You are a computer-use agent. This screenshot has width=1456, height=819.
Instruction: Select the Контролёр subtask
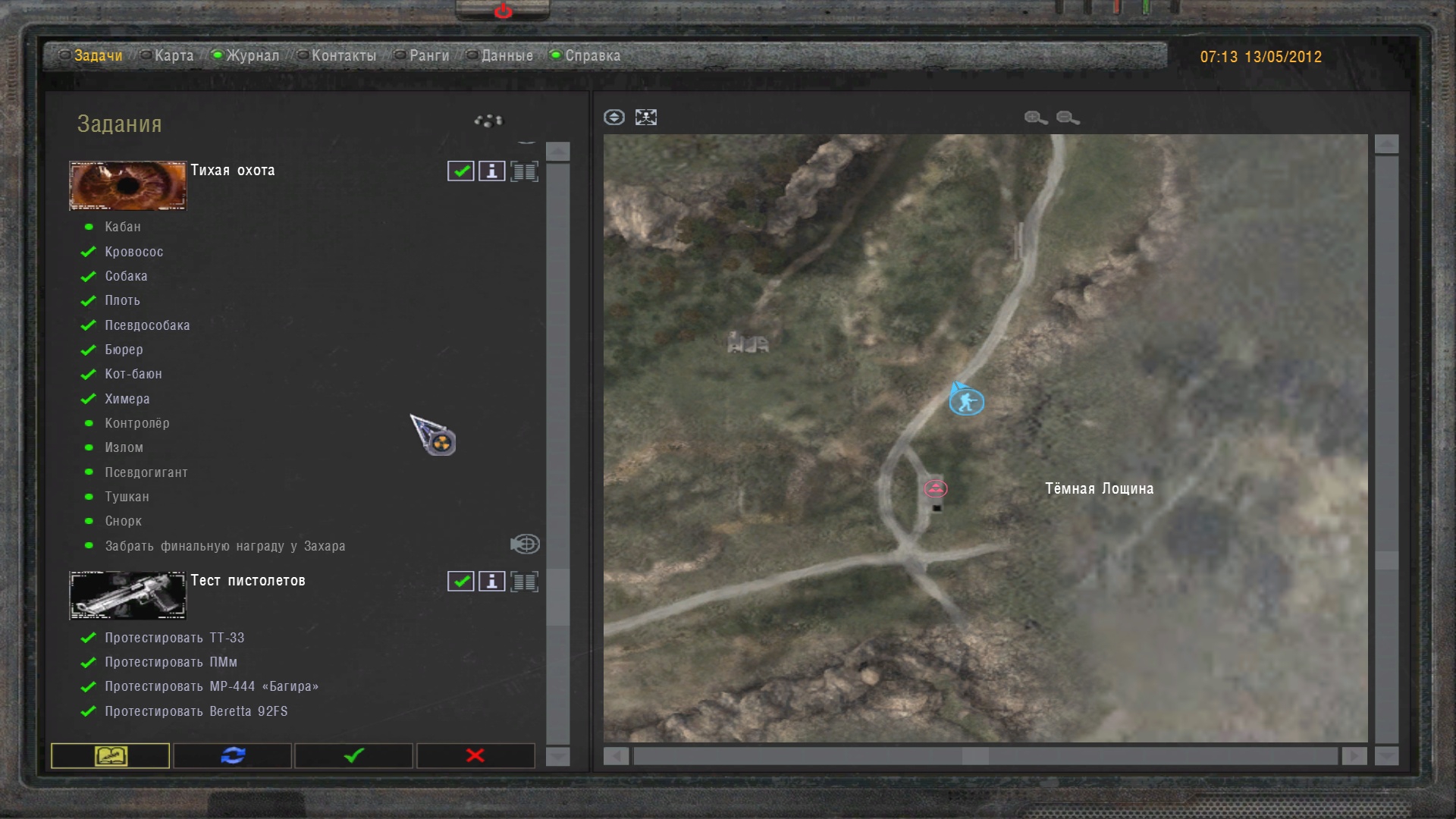coord(136,423)
